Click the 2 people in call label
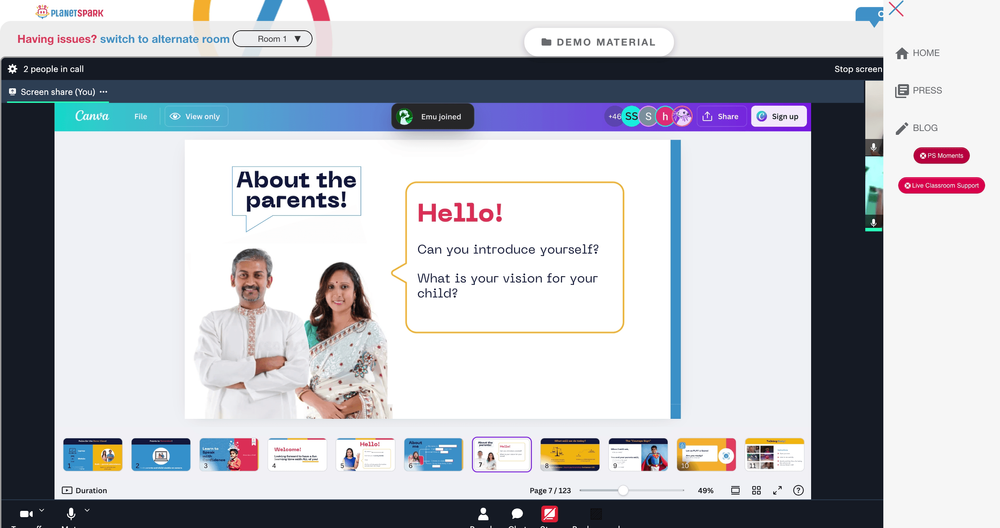This screenshot has width=1000, height=528. [54, 69]
